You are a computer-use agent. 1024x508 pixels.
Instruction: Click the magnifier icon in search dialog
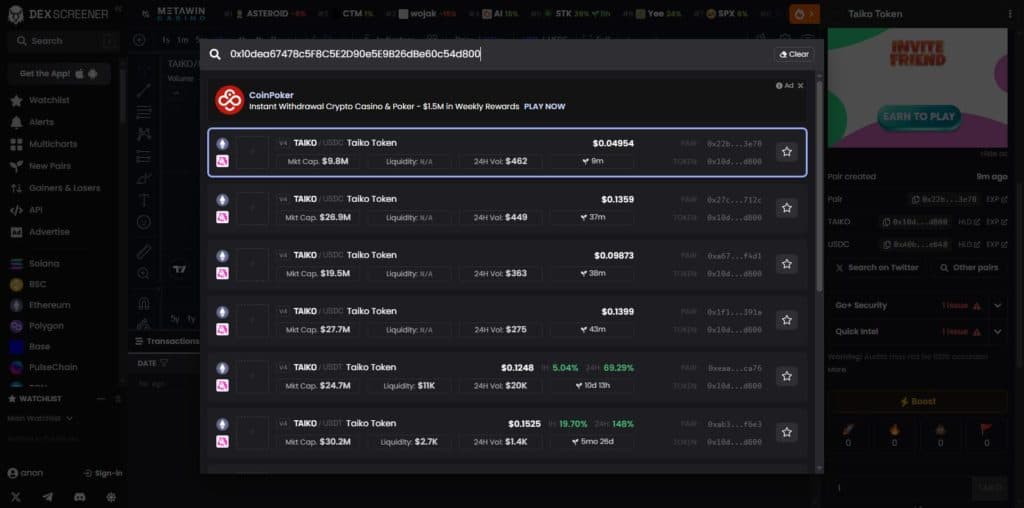point(215,54)
